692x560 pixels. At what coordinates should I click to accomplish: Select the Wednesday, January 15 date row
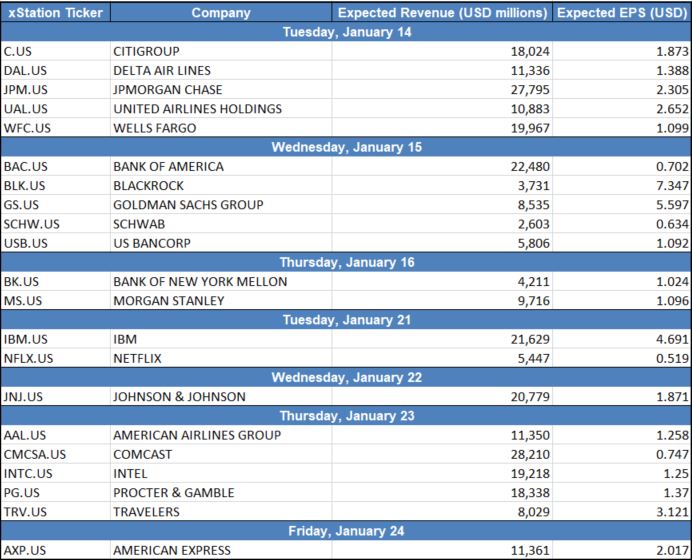pos(346,147)
